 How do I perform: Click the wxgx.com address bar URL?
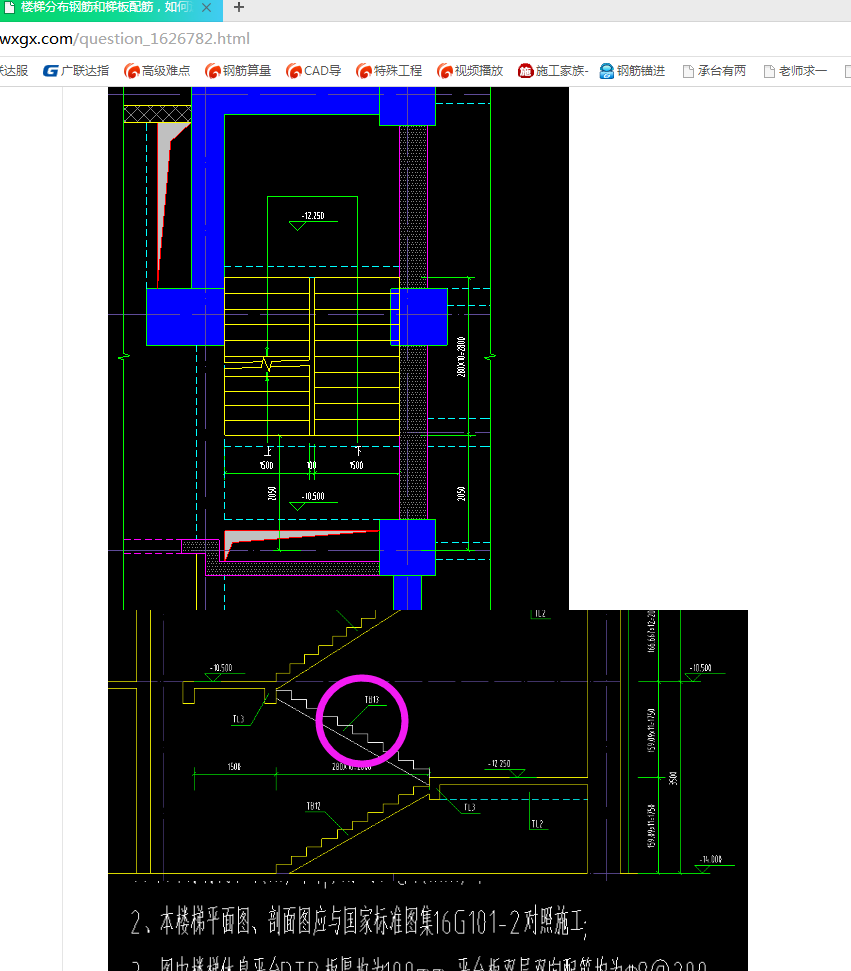pyautogui.click(x=124, y=39)
